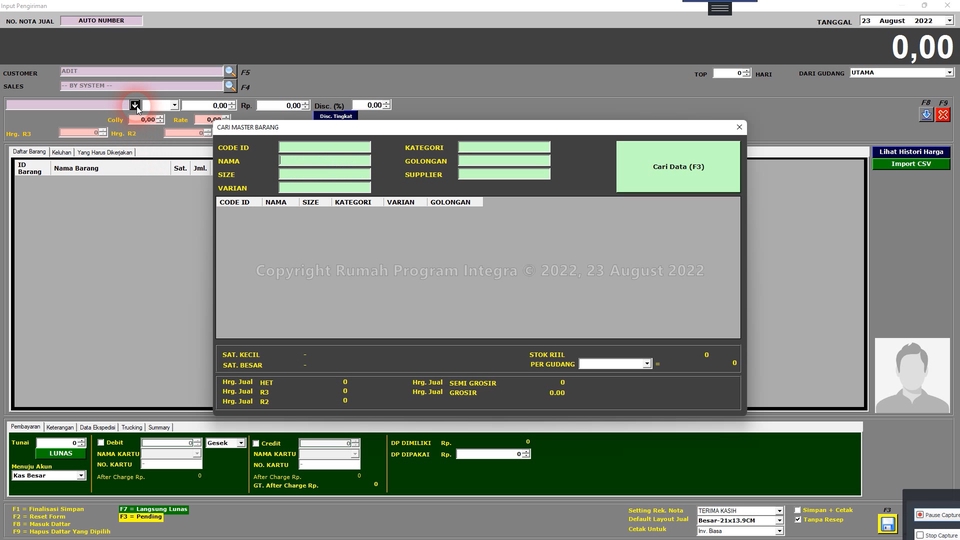Enable the Debit checkbox

click(x=101, y=443)
